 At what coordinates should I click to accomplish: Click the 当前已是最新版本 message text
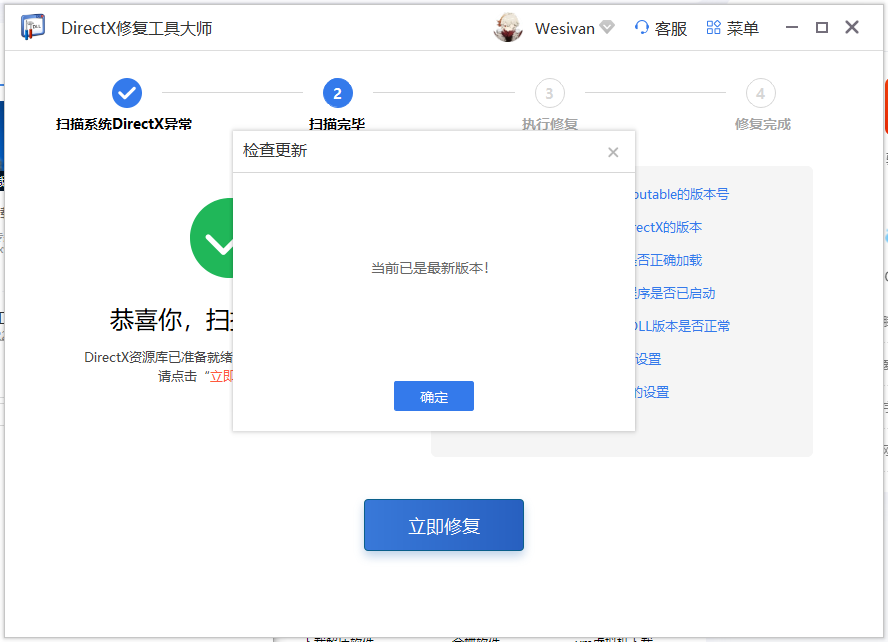click(x=430, y=268)
